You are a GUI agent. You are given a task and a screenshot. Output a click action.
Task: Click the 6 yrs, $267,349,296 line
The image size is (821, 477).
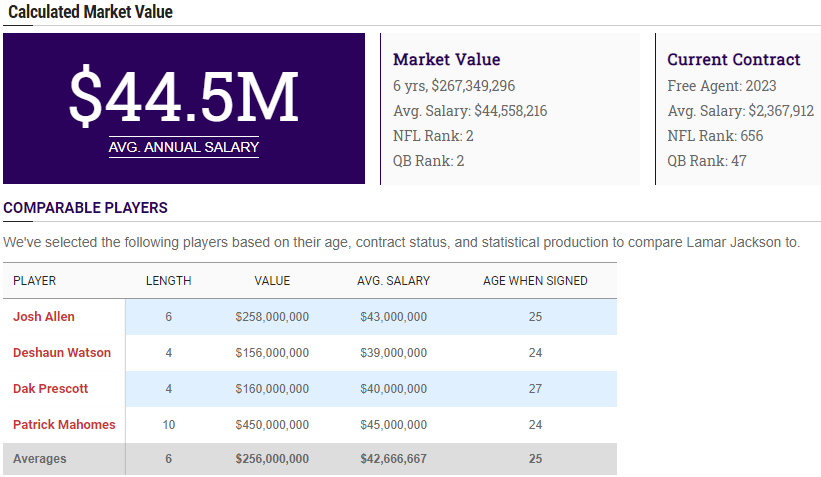click(x=454, y=86)
